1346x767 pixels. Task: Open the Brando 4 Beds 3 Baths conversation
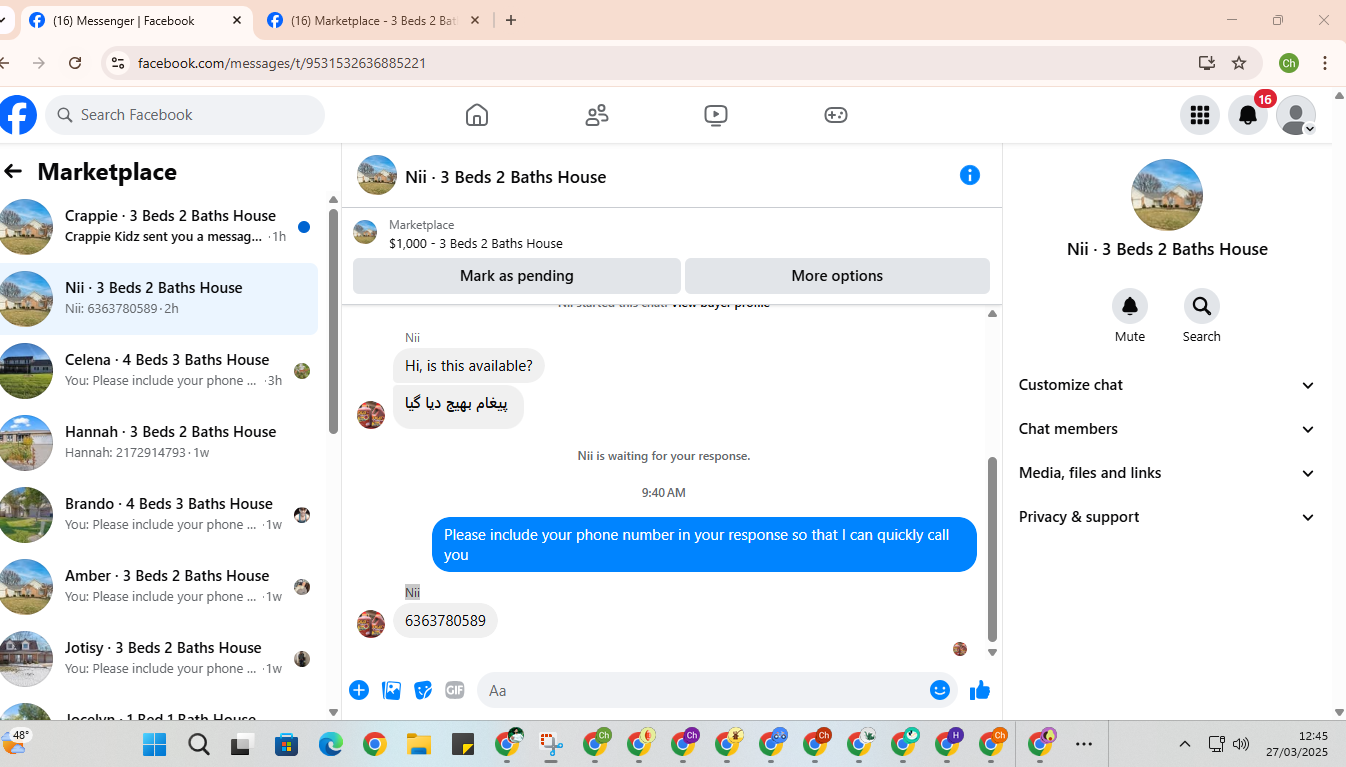(159, 515)
